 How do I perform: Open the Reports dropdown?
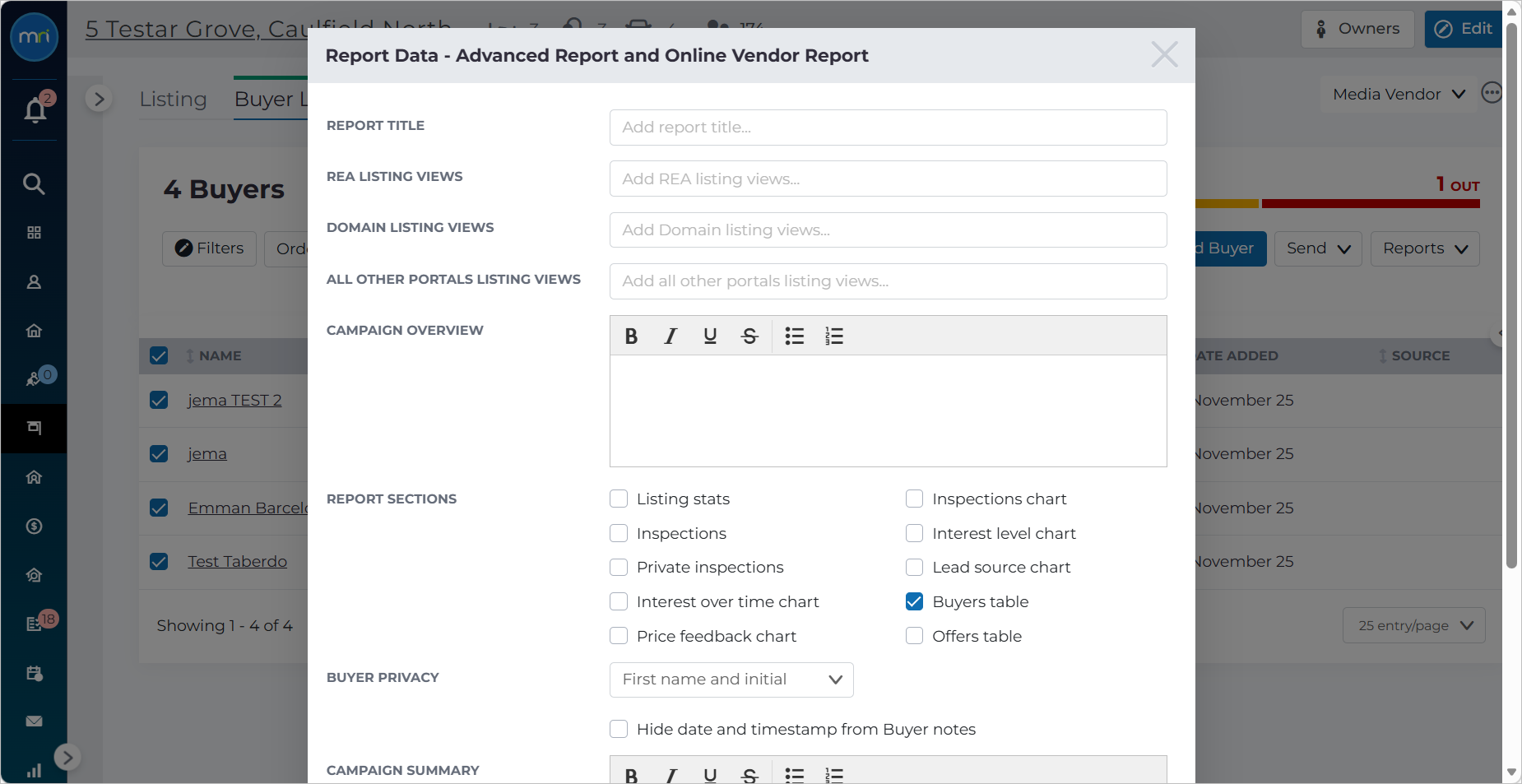1425,248
